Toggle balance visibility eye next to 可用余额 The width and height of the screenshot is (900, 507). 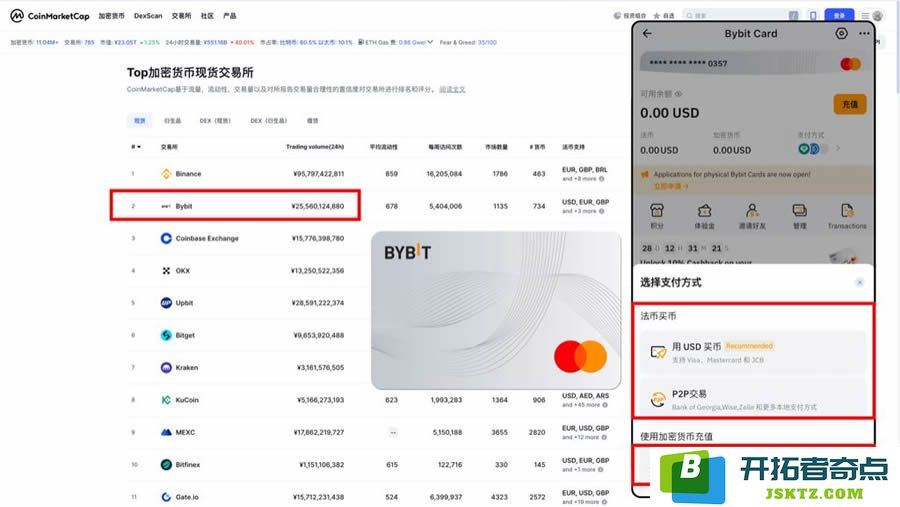[678, 94]
